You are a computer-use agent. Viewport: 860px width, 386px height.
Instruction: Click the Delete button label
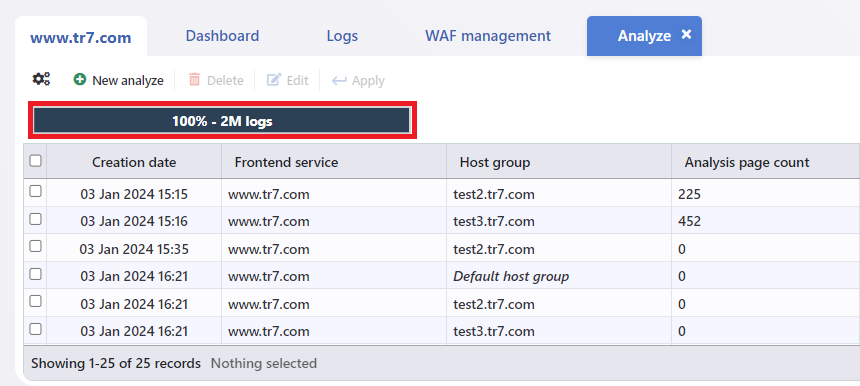[225, 81]
